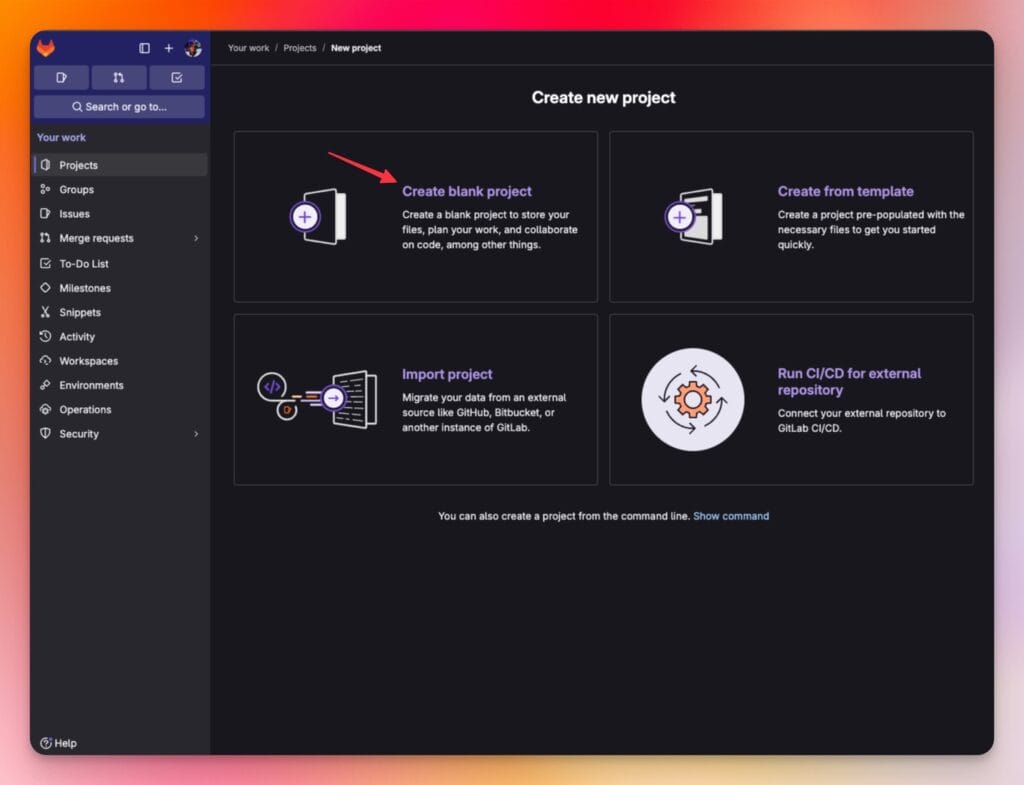This screenshot has height=785, width=1024.
Task: Click the Help link at bottom
Action: click(x=58, y=743)
